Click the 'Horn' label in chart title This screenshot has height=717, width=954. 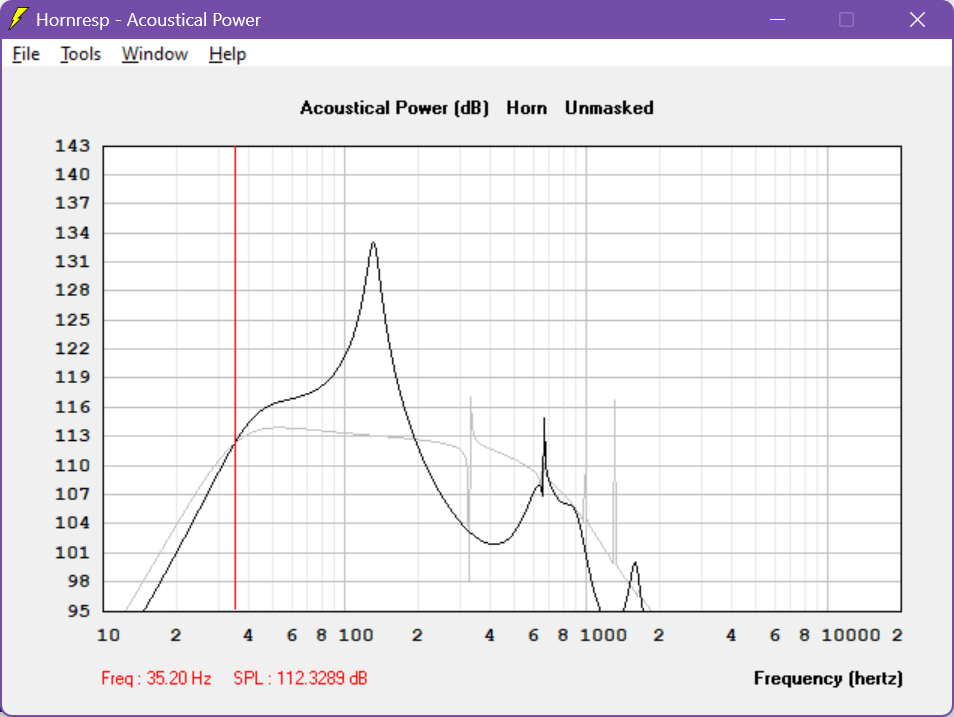click(x=527, y=108)
